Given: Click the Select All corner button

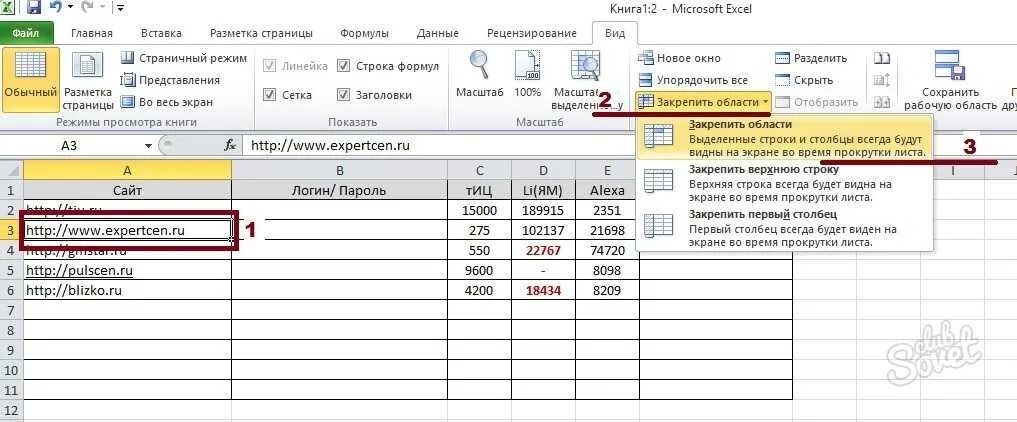Looking at the screenshot, I should point(12,170).
